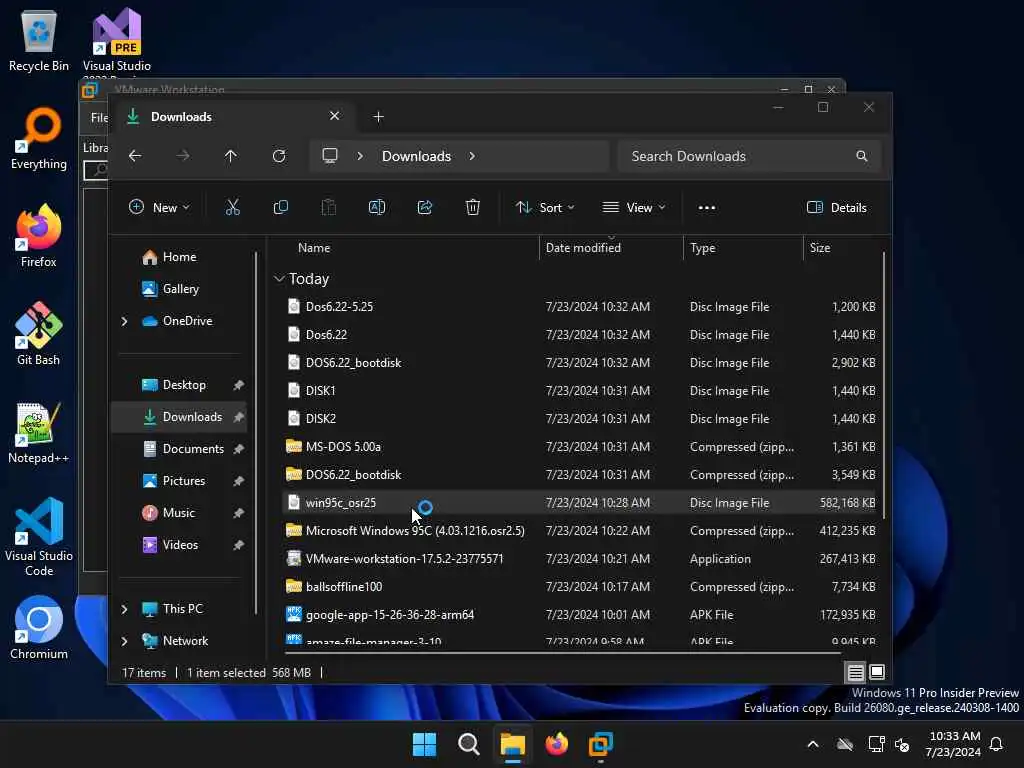Open the Windows Start button
The image size is (1024, 768).
(x=424, y=744)
